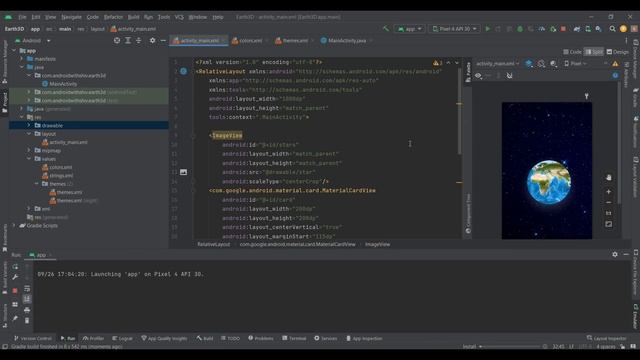Click zoom to fit in design preview
This screenshot has width=640, height=360.
point(609,224)
